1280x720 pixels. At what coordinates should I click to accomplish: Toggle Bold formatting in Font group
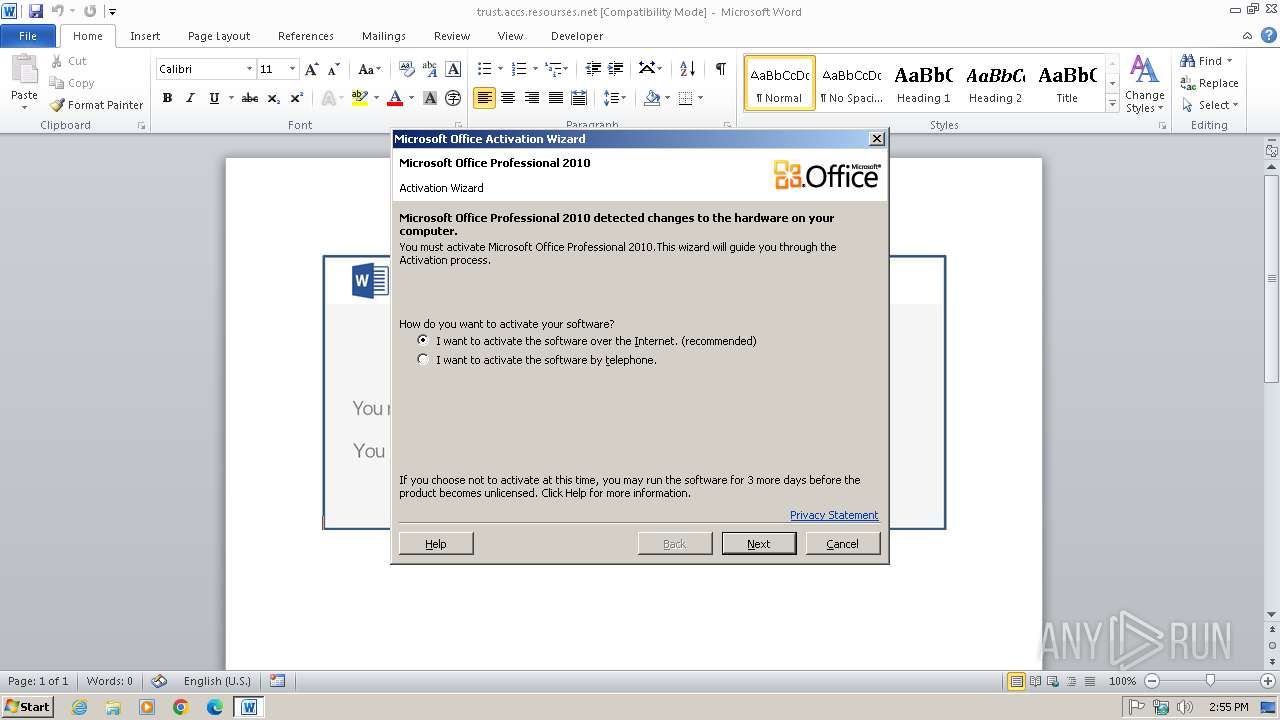point(167,98)
